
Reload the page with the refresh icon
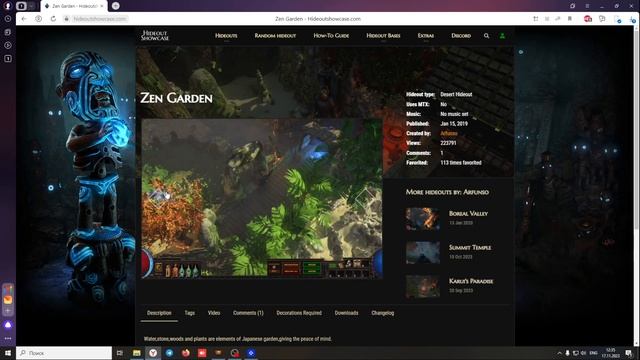53,19
